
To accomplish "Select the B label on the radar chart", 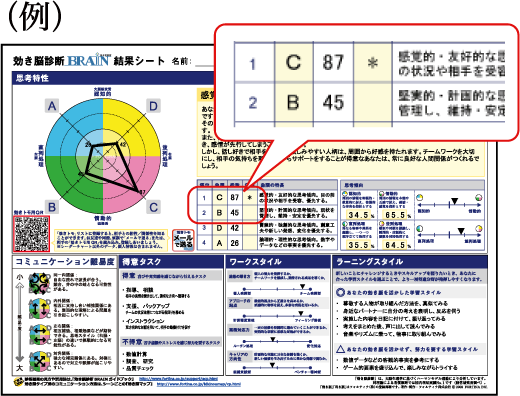I will [x=52, y=207].
